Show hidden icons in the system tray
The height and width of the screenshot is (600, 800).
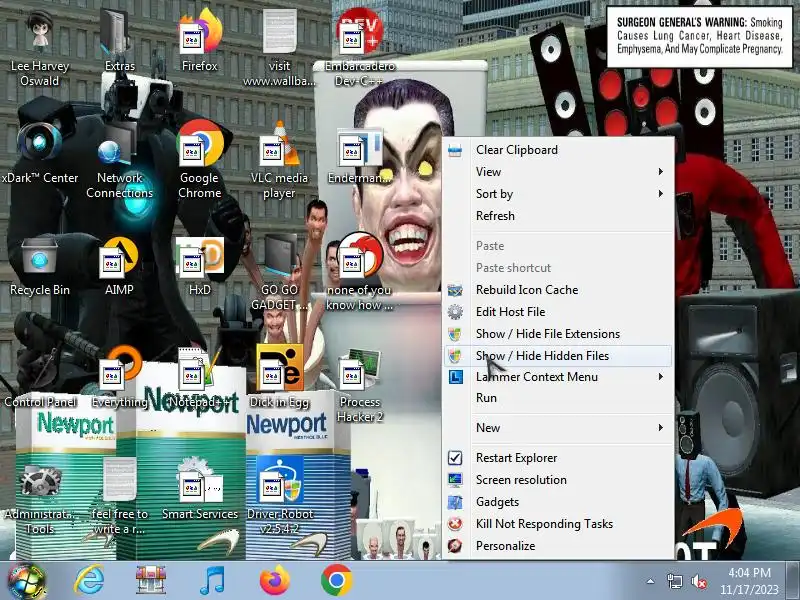click(650, 581)
